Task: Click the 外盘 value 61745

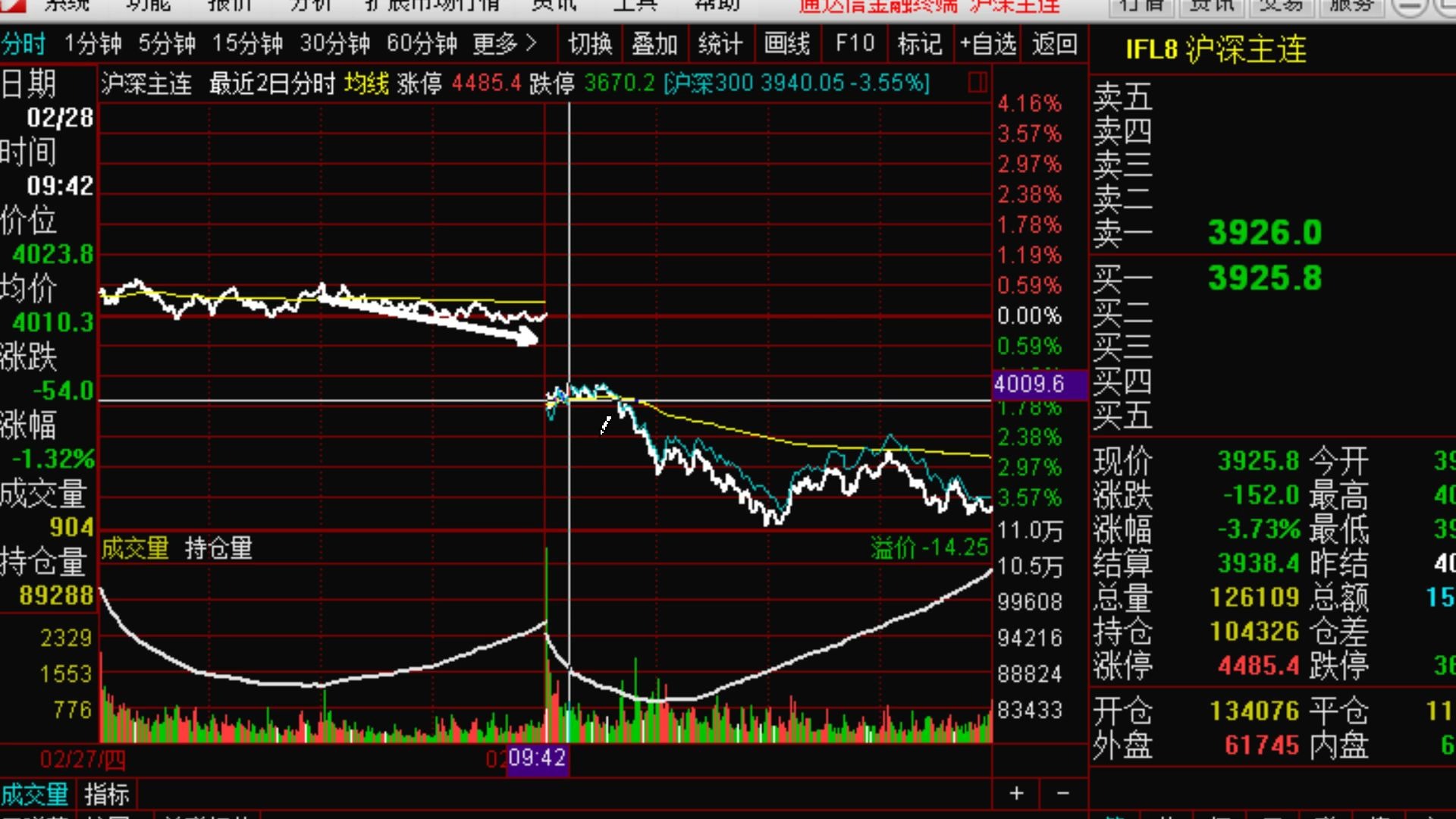Action: 1262,745
